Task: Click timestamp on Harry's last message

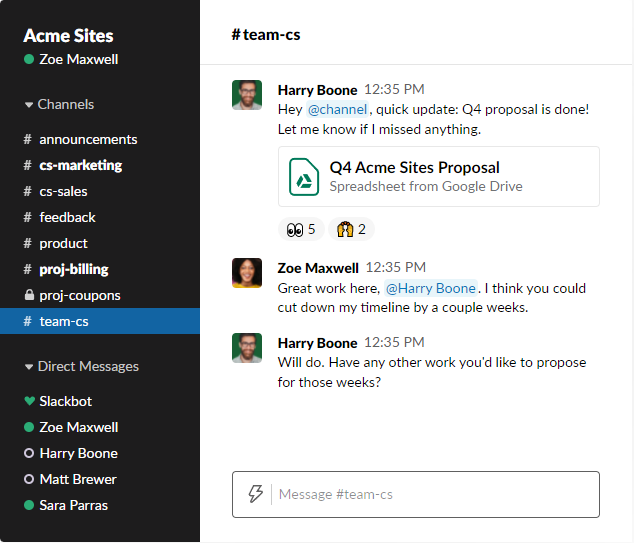Action: [394, 342]
